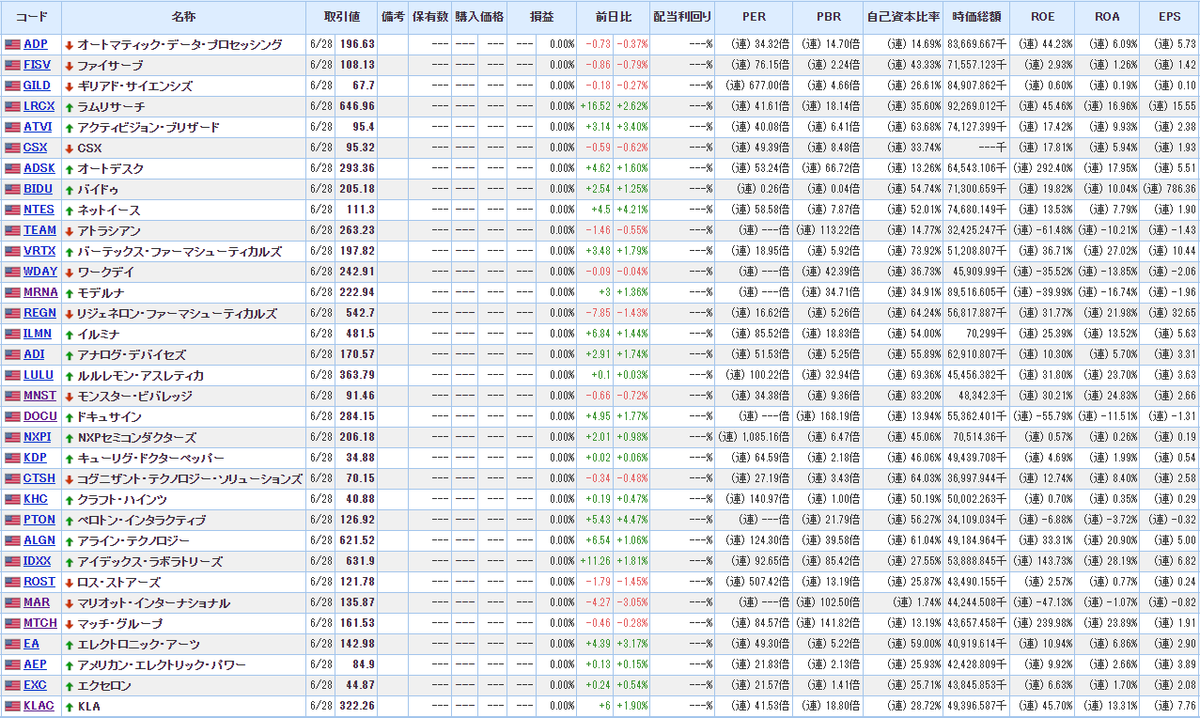
Task: Open the ADP ticker link
Action: pos(35,44)
